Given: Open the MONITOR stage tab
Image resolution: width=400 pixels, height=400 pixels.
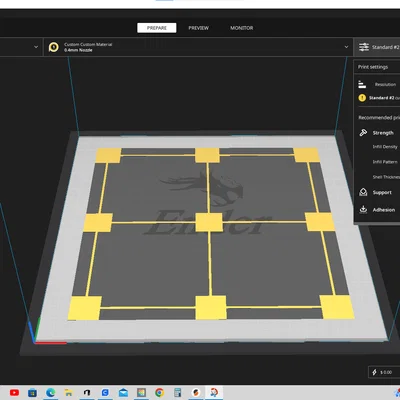Looking at the screenshot, I should point(242,28).
